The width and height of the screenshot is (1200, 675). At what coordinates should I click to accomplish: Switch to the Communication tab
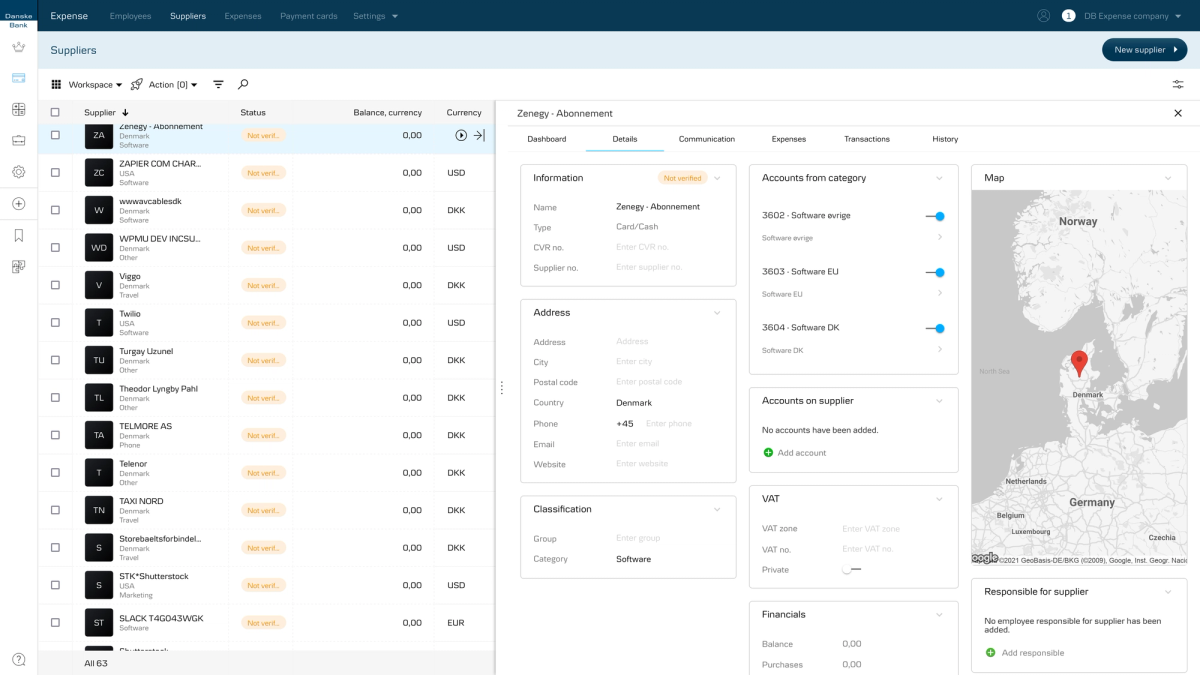coord(707,139)
